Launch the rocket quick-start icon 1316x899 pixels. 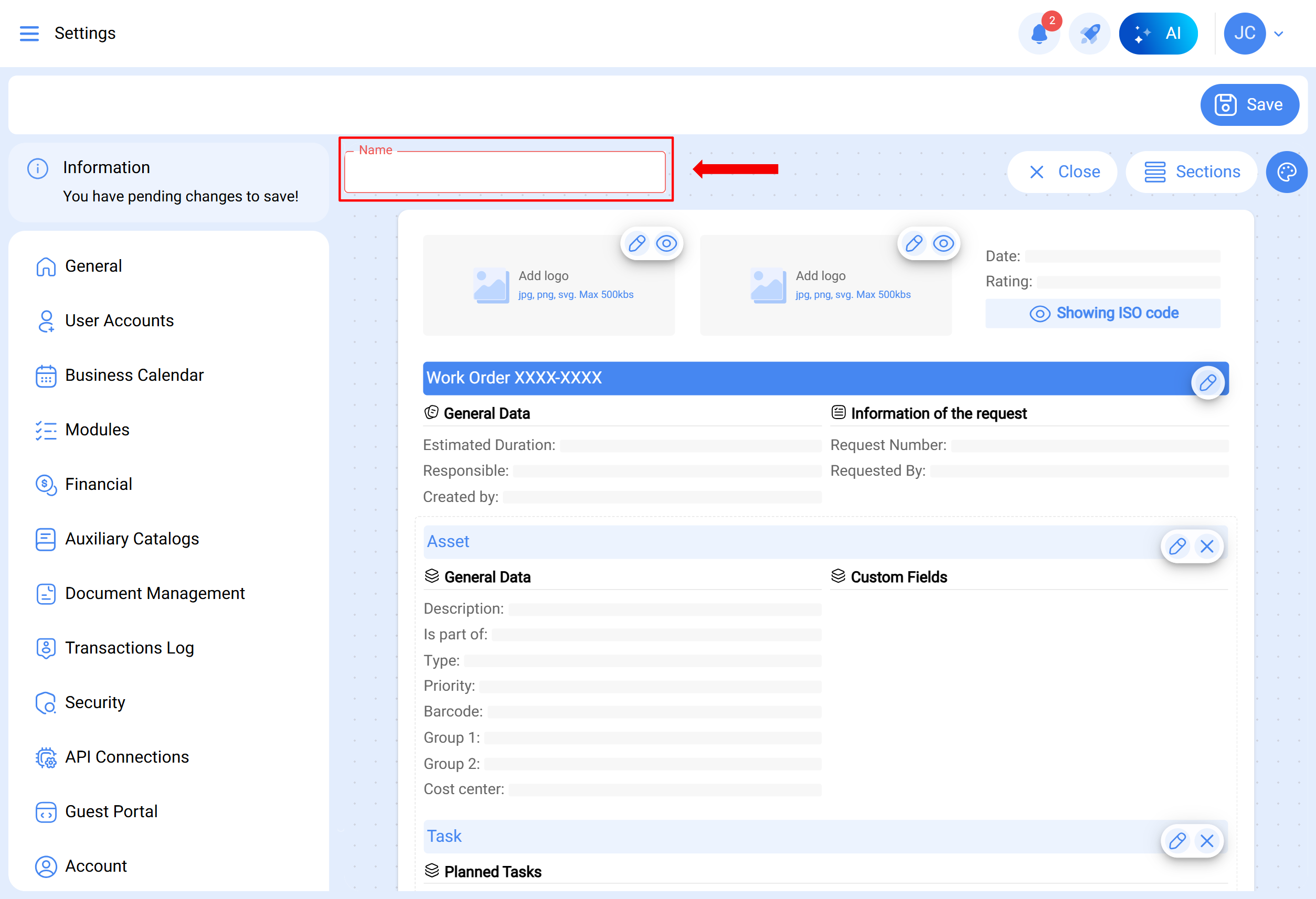coord(1089,34)
